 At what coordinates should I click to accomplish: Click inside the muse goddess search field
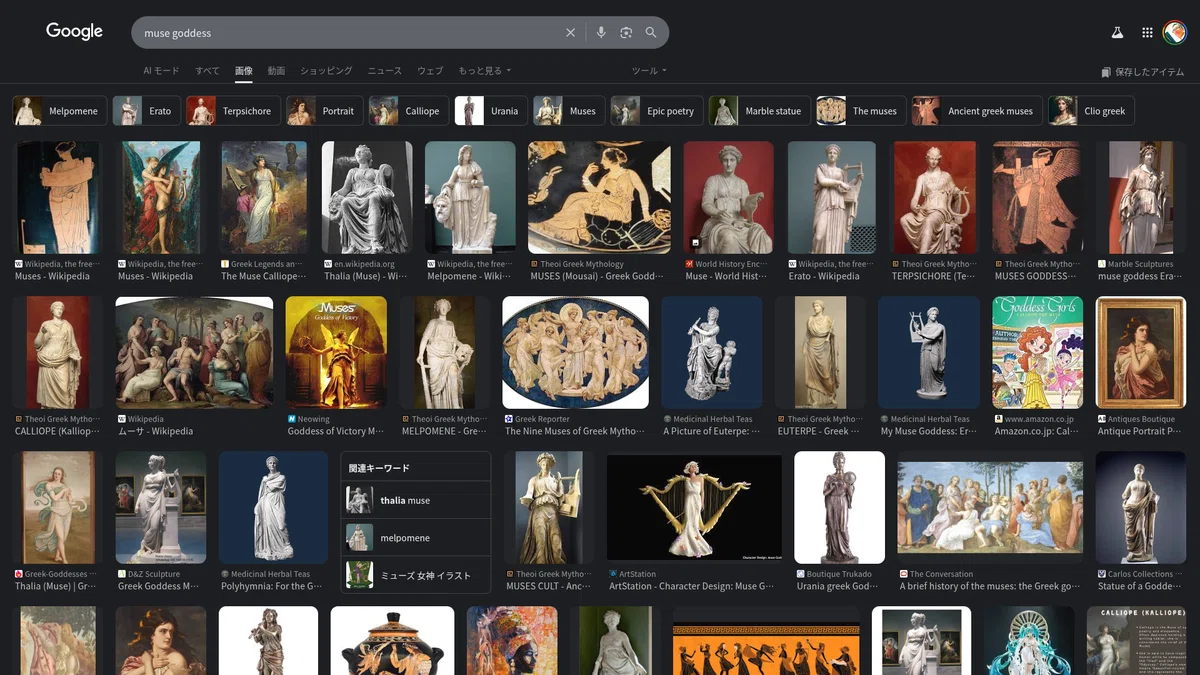tap(350, 33)
